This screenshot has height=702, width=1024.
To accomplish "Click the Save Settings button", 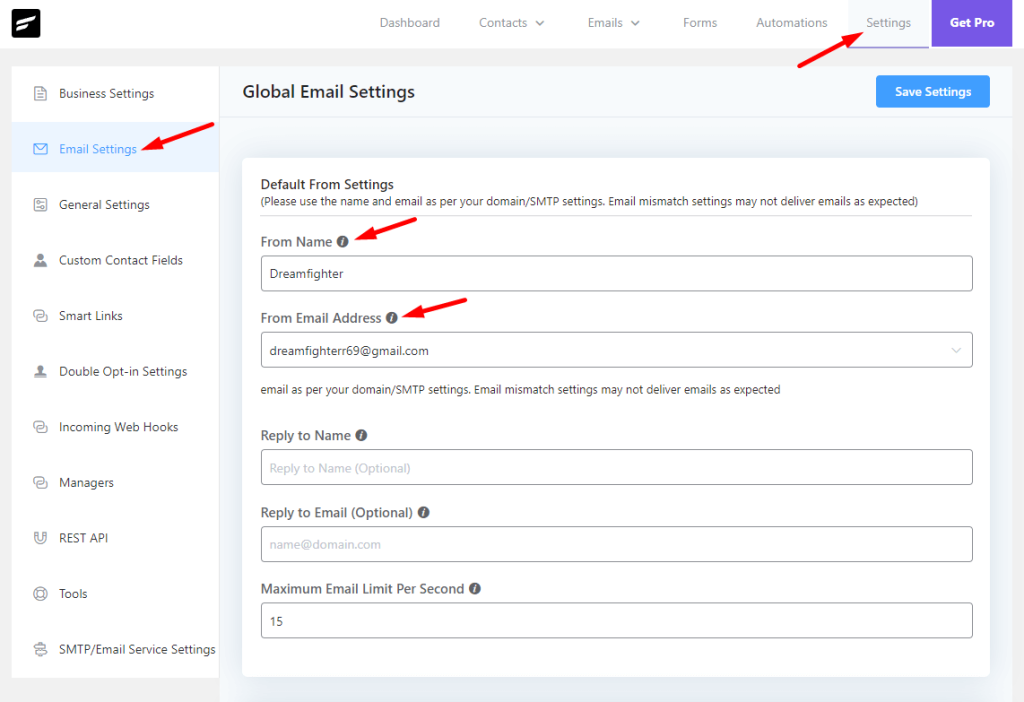I will tap(932, 91).
